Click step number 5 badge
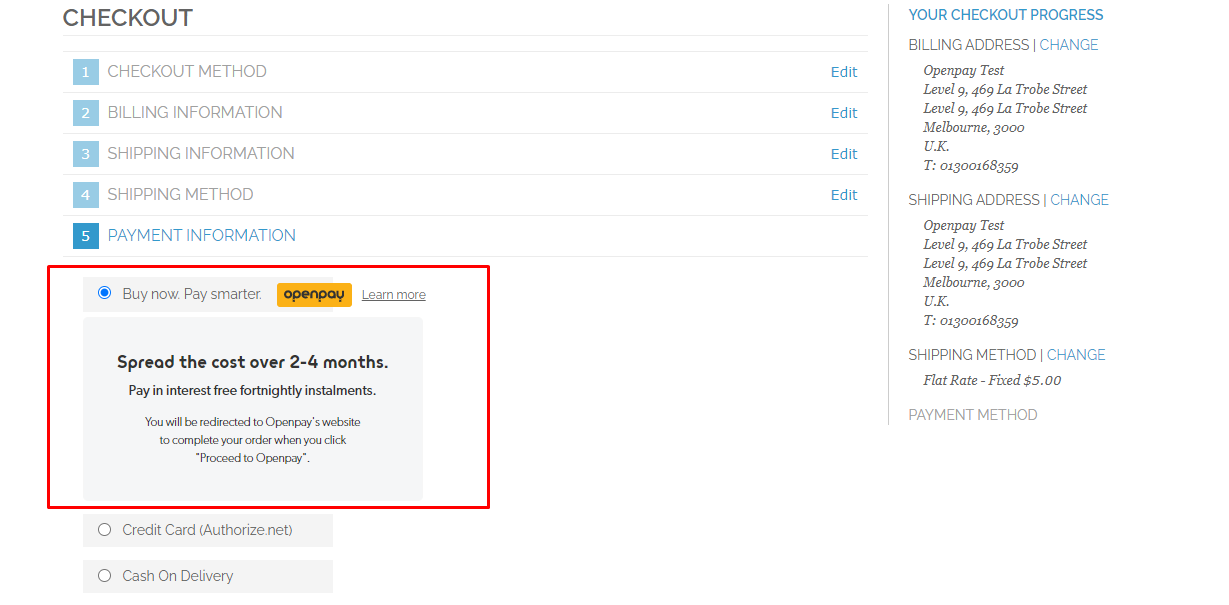The height and width of the screenshot is (605, 1229). (x=86, y=236)
